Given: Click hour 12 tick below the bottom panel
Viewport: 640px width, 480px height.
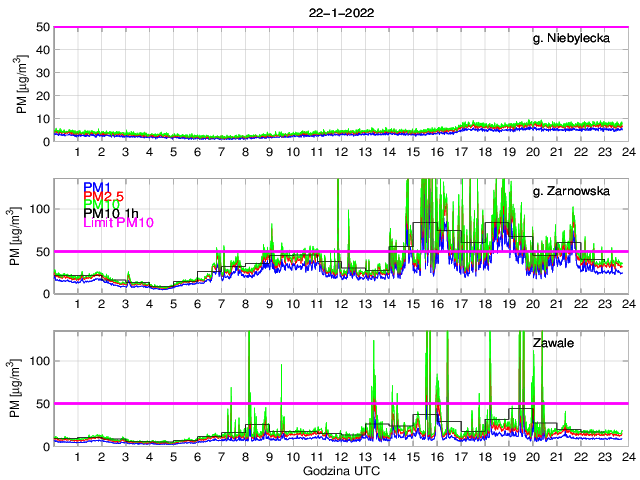Looking at the screenshot, I should pos(341,456).
